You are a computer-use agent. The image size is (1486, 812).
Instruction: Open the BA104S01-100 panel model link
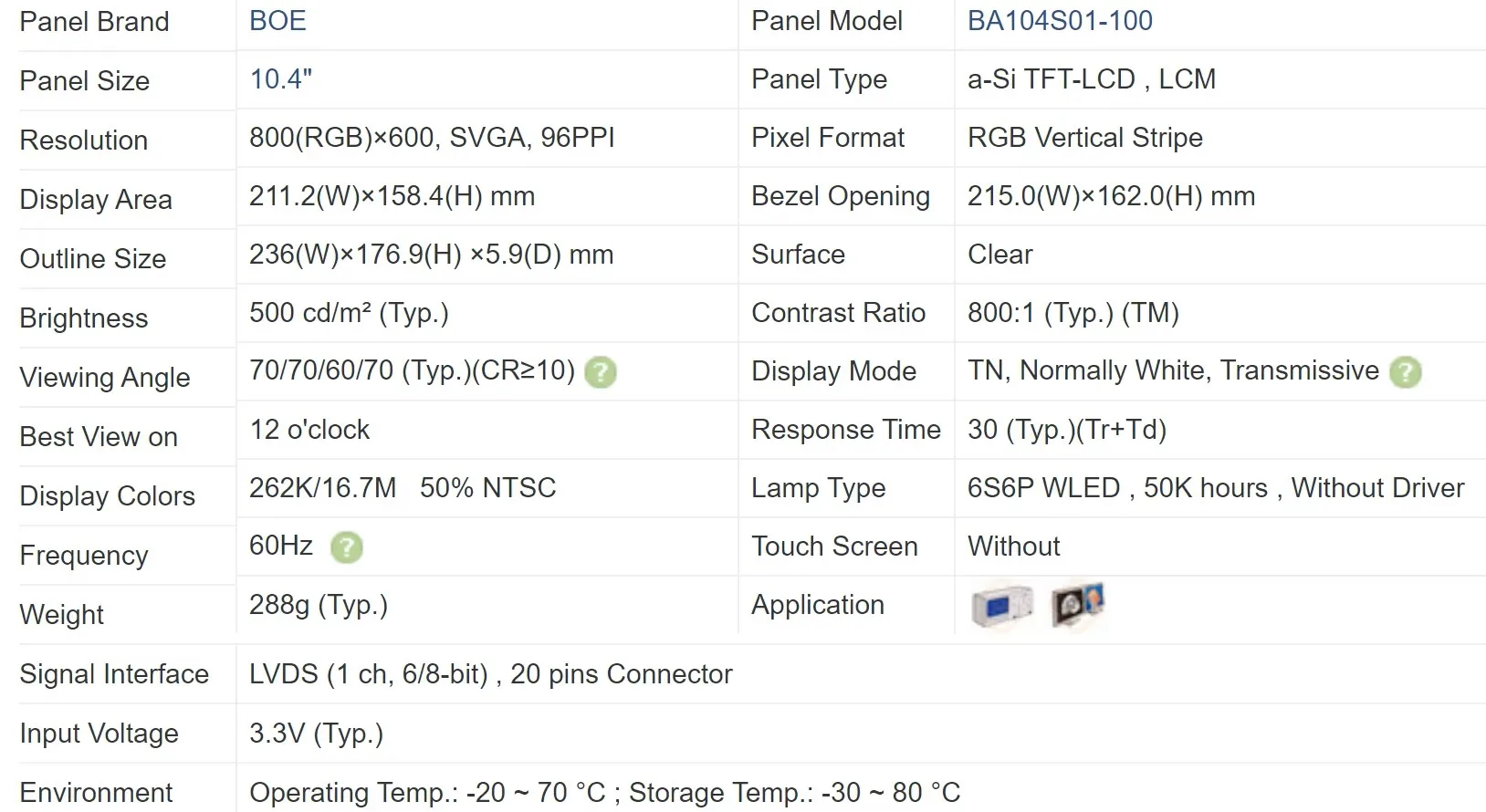click(x=1059, y=21)
